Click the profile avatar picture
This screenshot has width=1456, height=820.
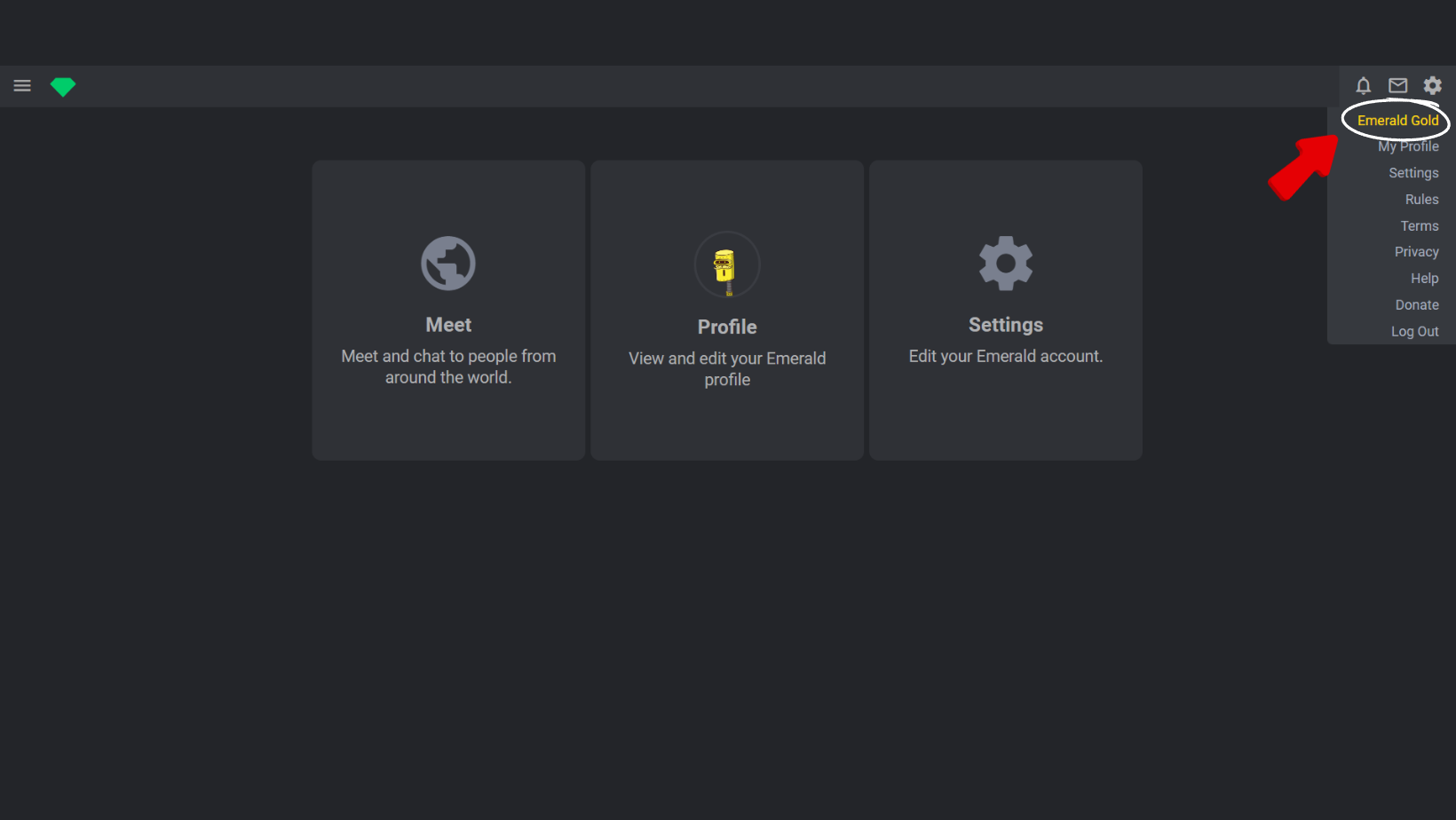(x=727, y=264)
